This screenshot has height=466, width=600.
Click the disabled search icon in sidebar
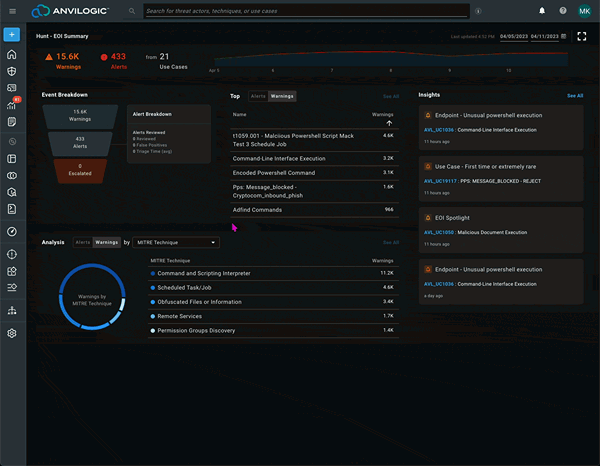coord(12,142)
